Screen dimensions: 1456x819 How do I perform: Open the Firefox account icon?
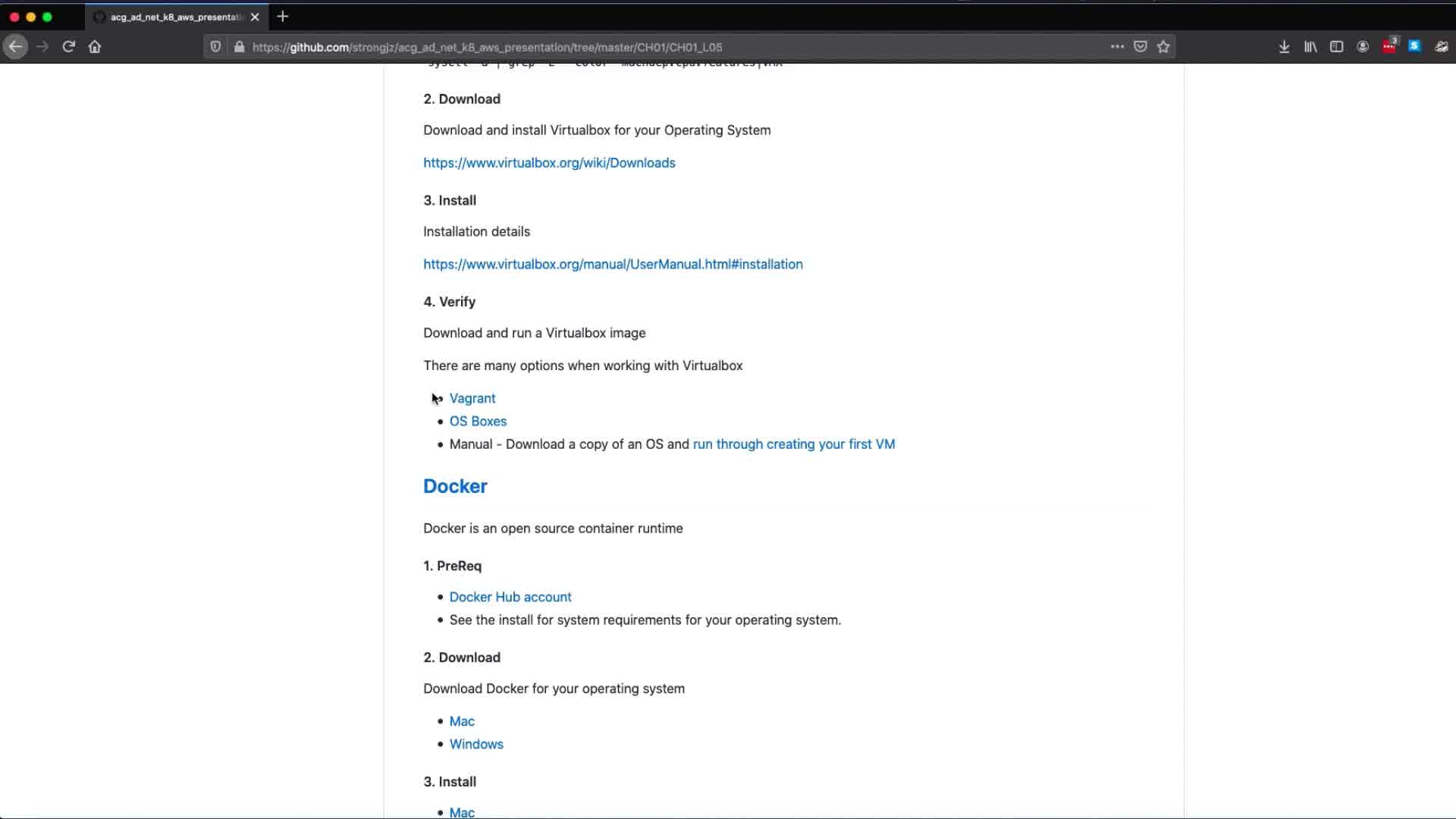[1363, 47]
